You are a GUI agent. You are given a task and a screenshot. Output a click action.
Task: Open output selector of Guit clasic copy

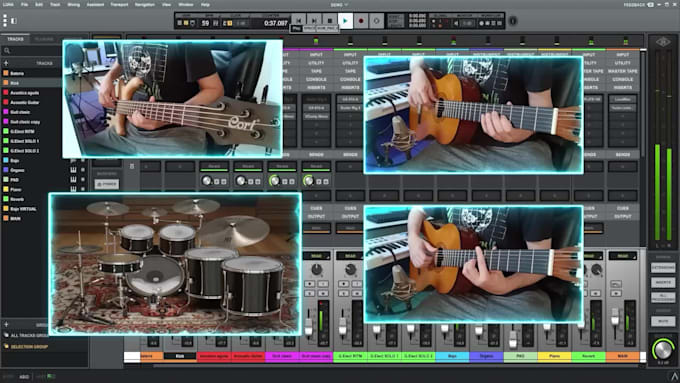pyautogui.click(x=316, y=228)
